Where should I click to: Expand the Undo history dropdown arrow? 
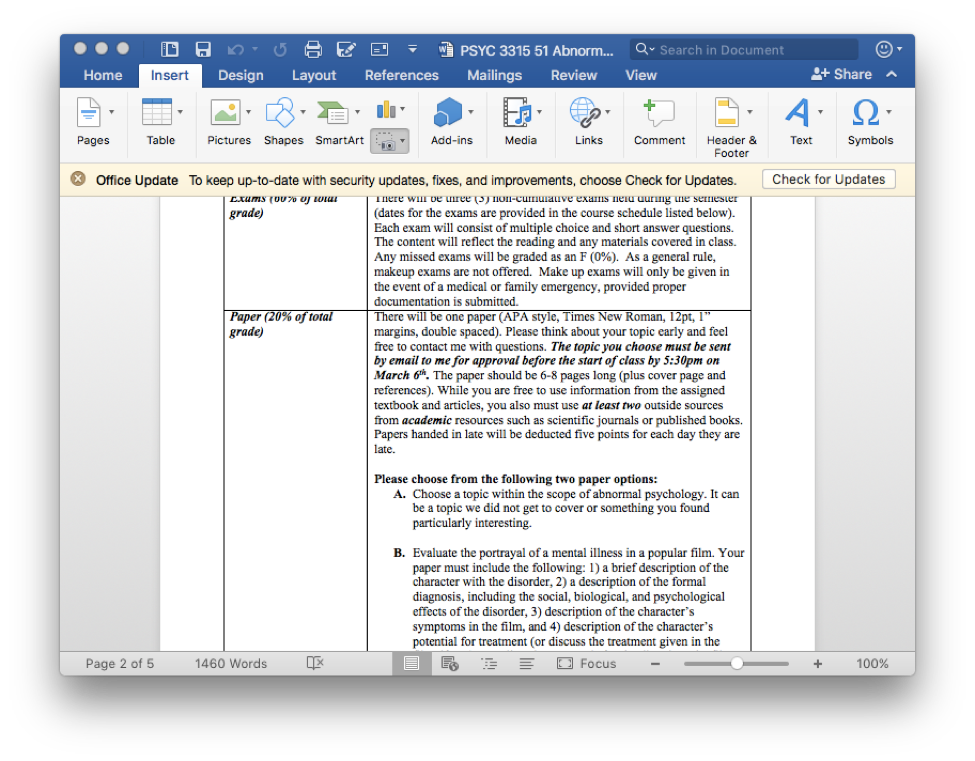tap(255, 49)
